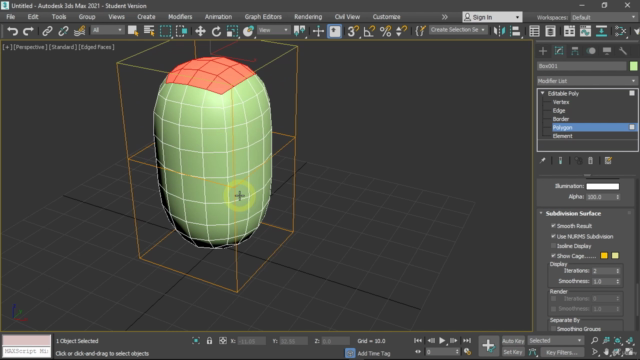The height and width of the screenshot is (360, 640).
Task: Switch to the Motion command panel tab
Action: [591, 51]
